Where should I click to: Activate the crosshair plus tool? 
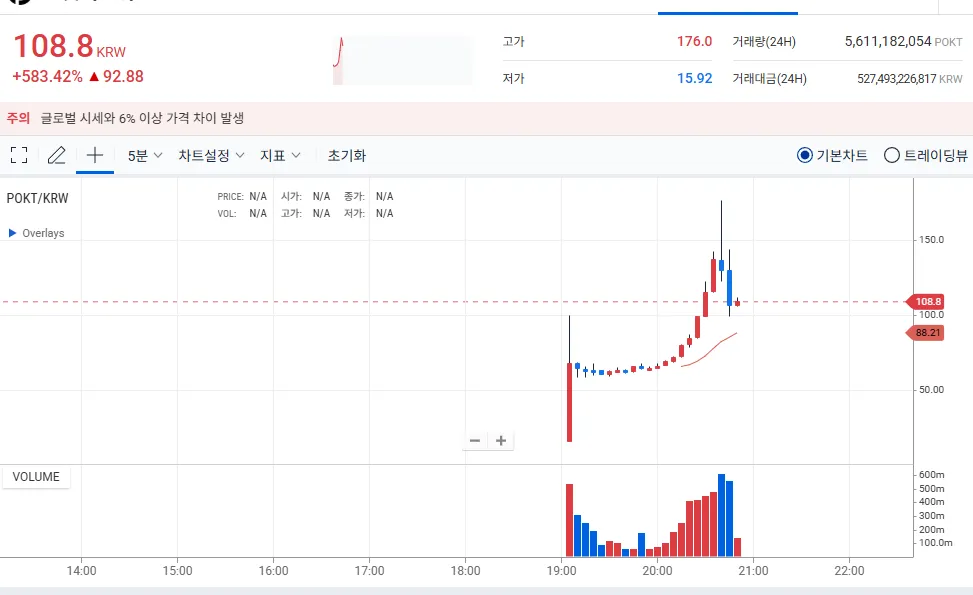coord(95,155)
